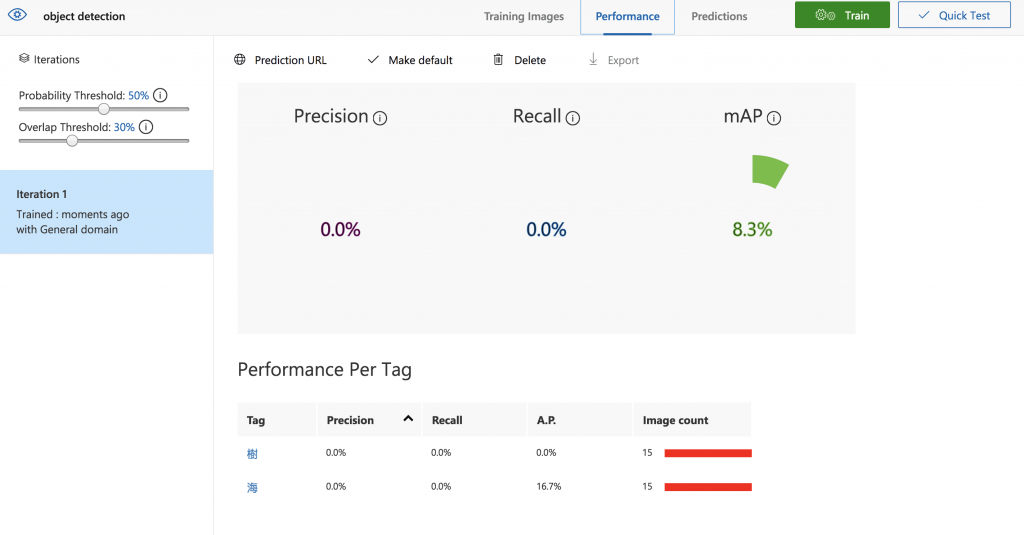Show the Precision info tooltip icon

pos(380,118)
